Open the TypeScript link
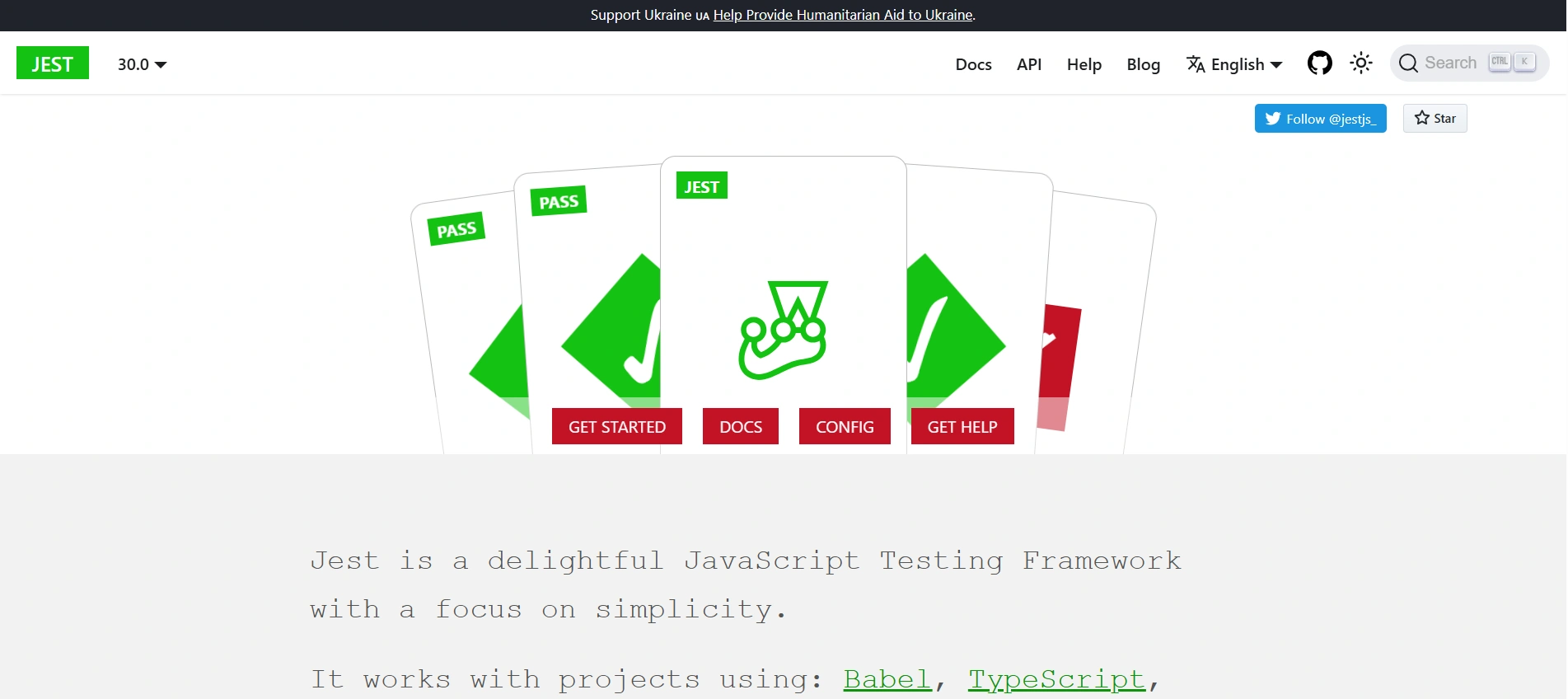1568x699 pixels. tap(1057, 679)
